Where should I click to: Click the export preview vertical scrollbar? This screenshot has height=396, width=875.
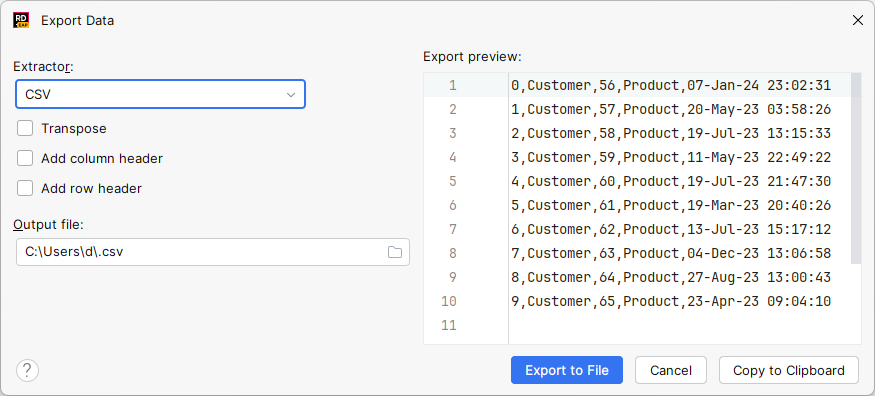(856, 168)
